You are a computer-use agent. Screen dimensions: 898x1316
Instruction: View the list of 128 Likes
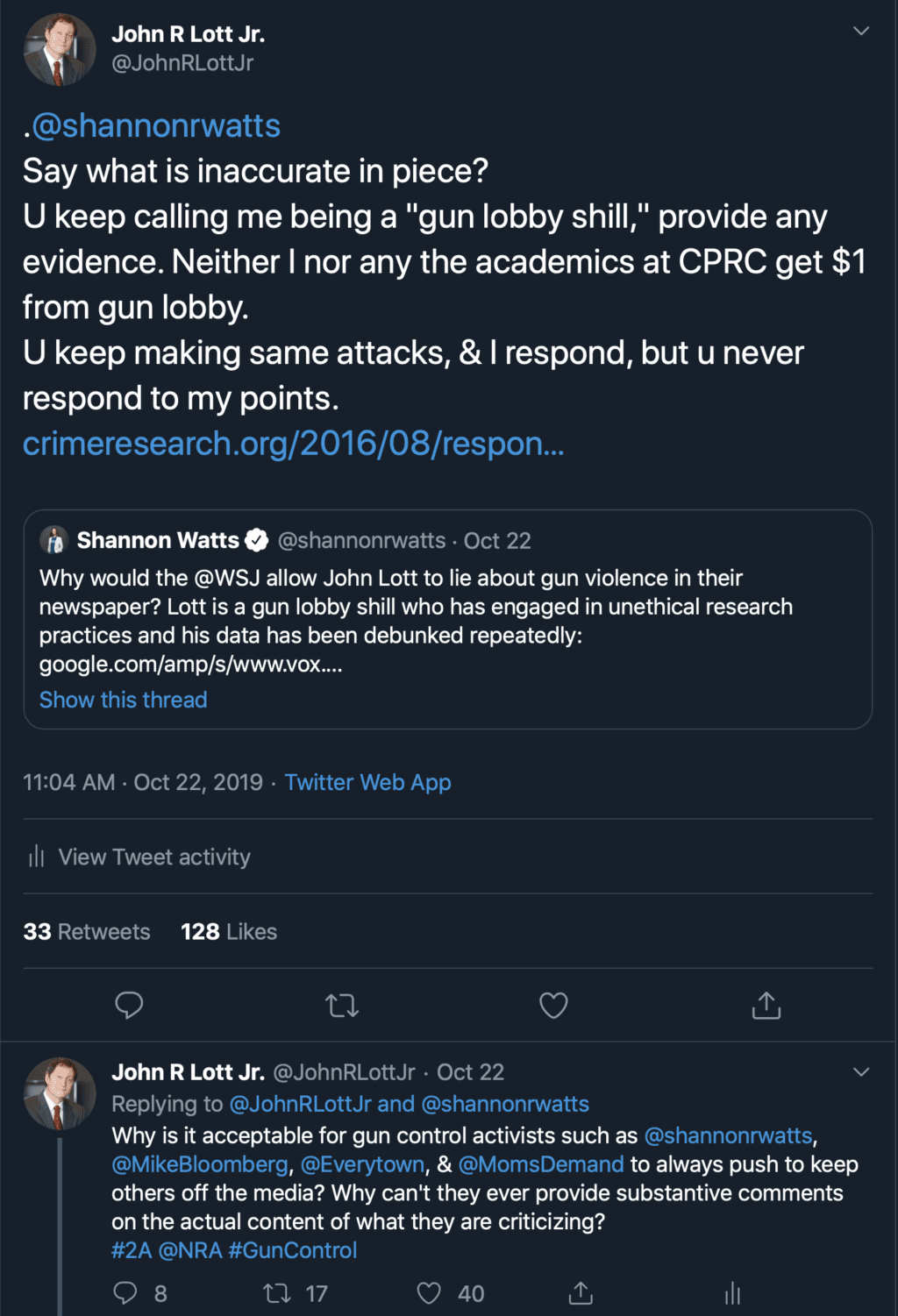(x=229, y=931)
